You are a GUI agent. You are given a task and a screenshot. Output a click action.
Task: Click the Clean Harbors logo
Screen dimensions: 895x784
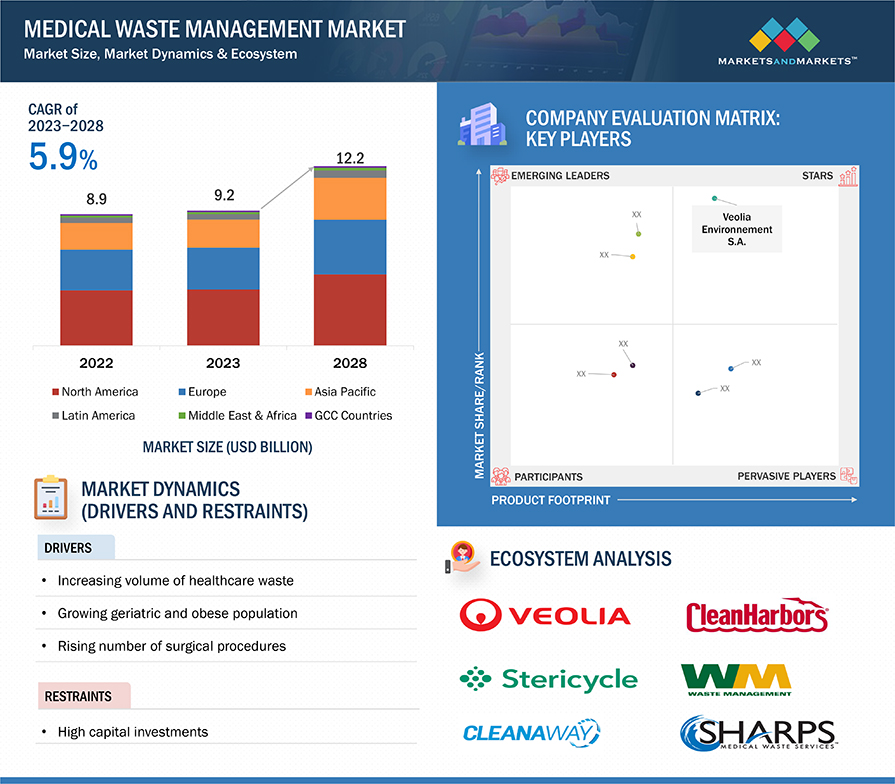click(x=757, y=616)
